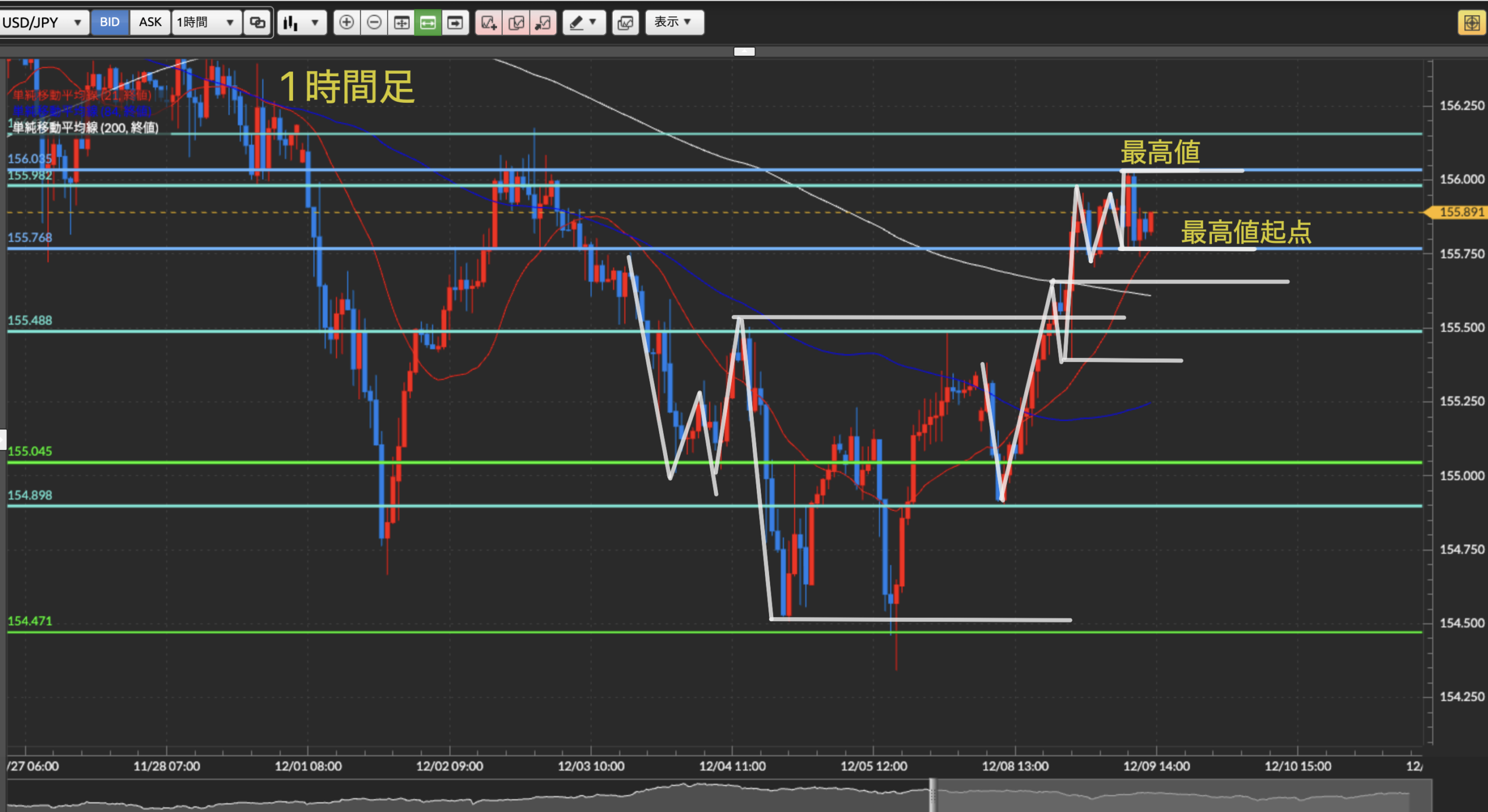Click the zoom in plus icon

click(346, 23)
